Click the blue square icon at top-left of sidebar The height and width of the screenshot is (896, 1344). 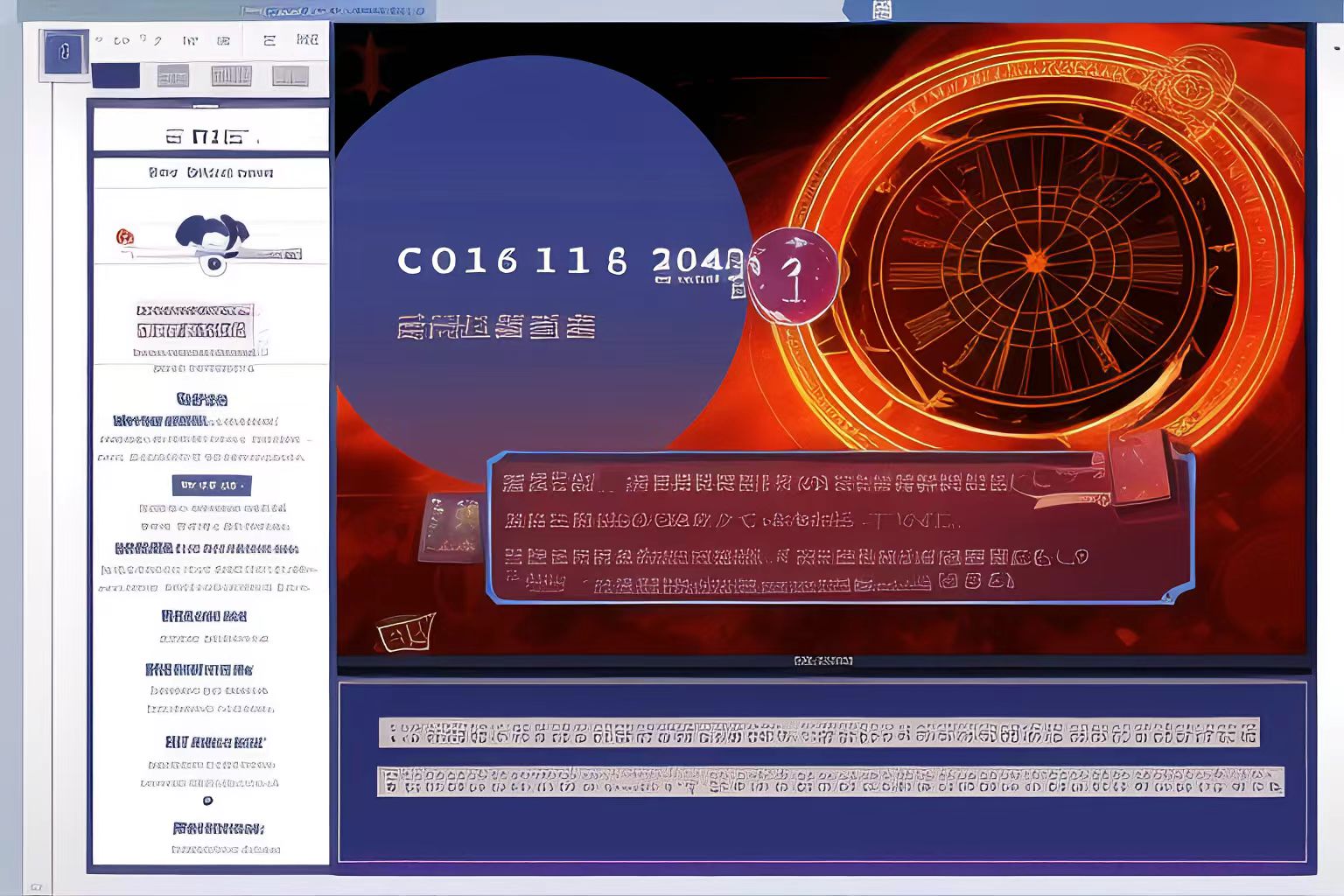(x=64, y=54)
